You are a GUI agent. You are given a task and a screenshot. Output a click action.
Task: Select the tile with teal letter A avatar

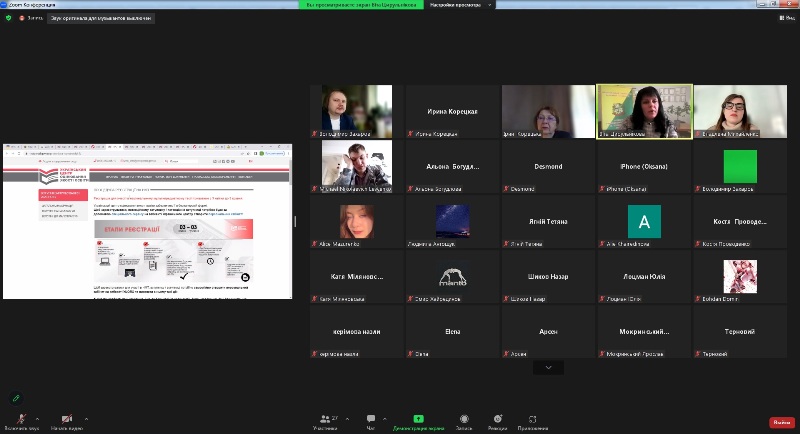644,221
